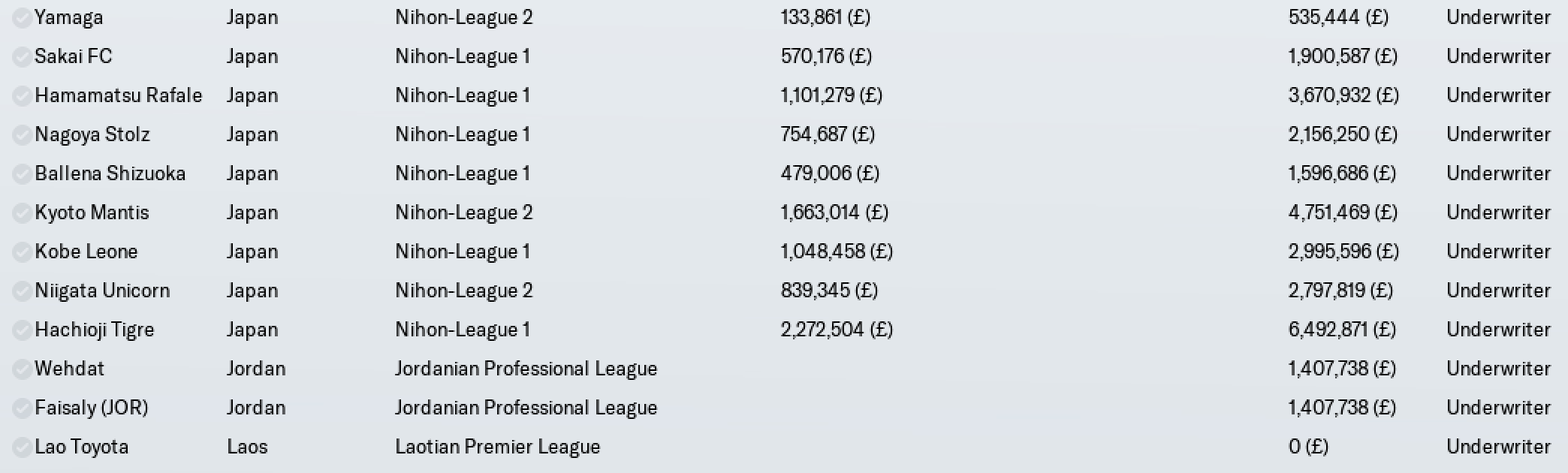Click the check icon beside Lao Toyota
Viewport: 1568px width, 473px height.
(23, 447)
